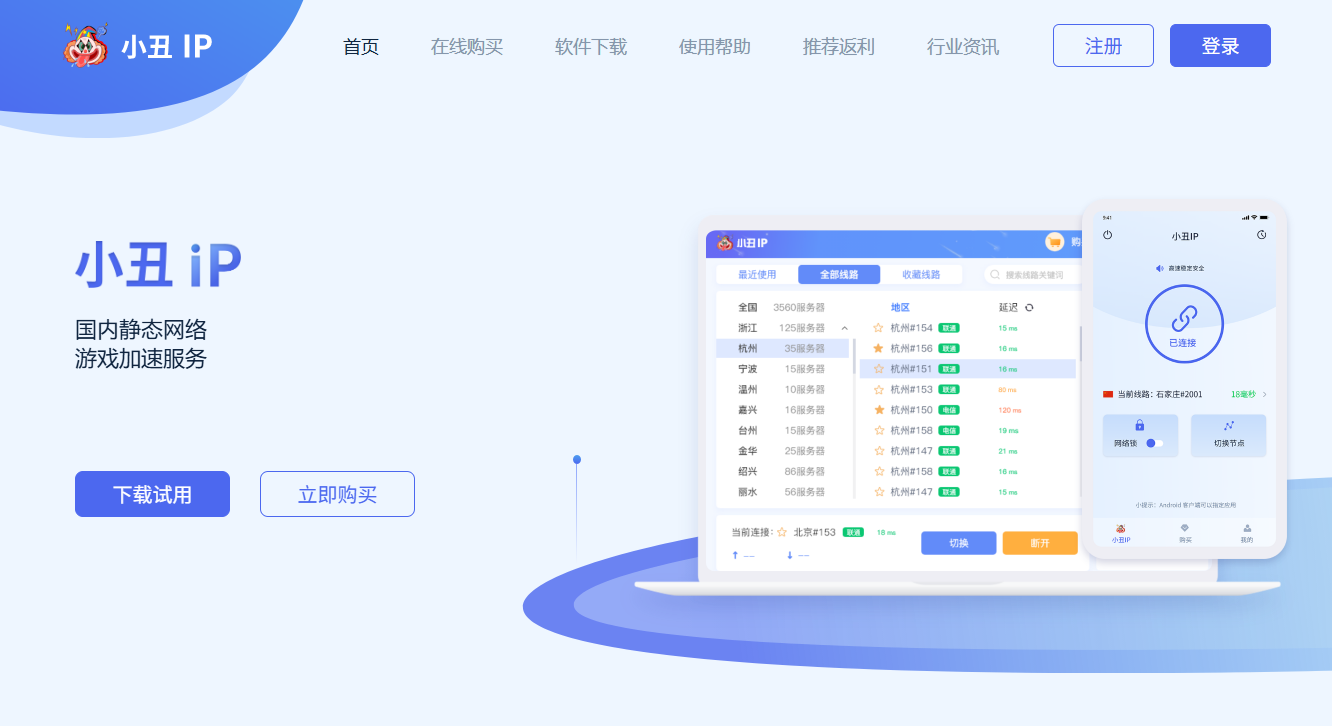The width and height of the screenshot is (1332, 726).
Task: Click the 80 ms latency value
Action: [1007, 390]
